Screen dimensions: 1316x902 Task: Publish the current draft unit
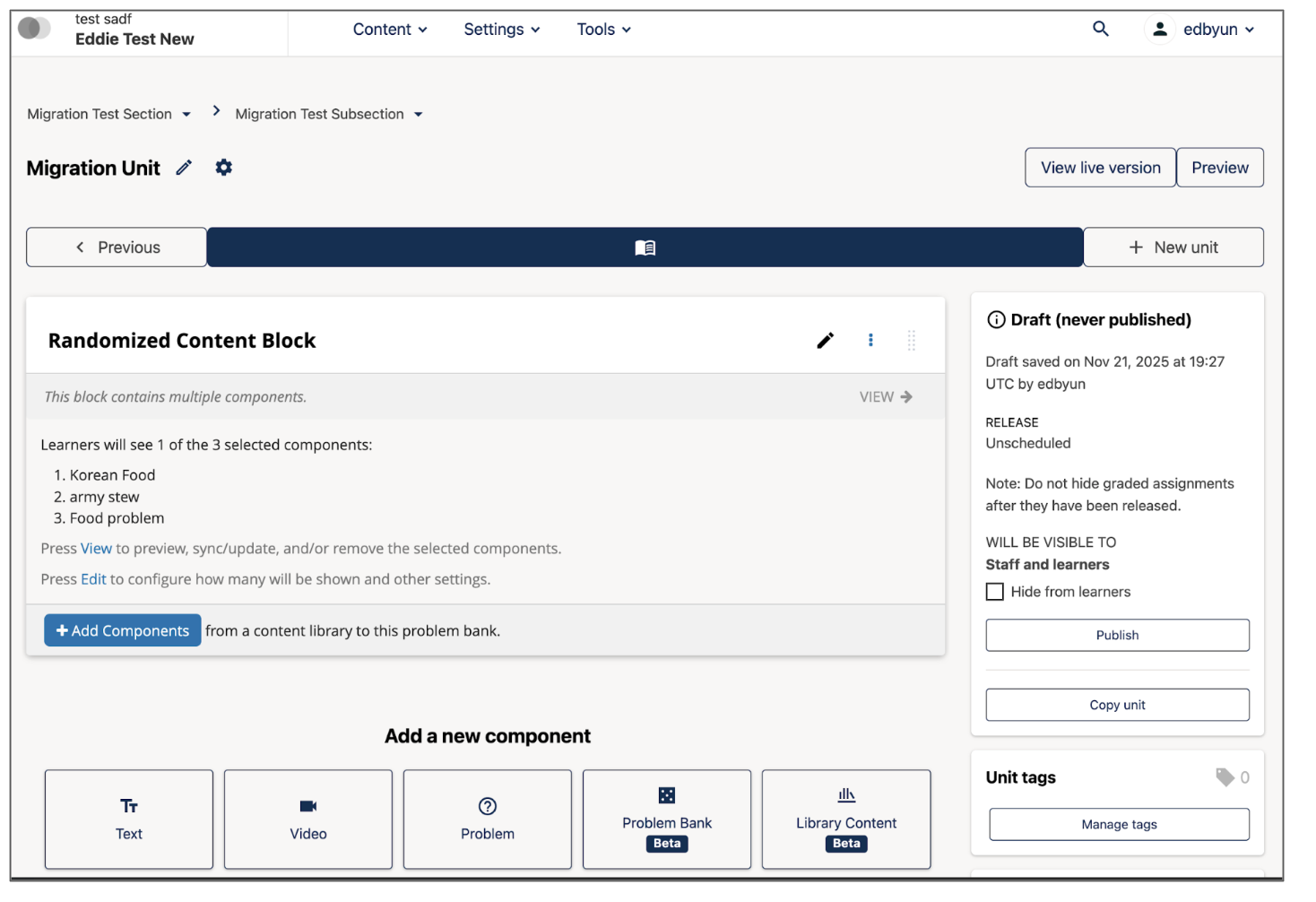(1116, 635)
